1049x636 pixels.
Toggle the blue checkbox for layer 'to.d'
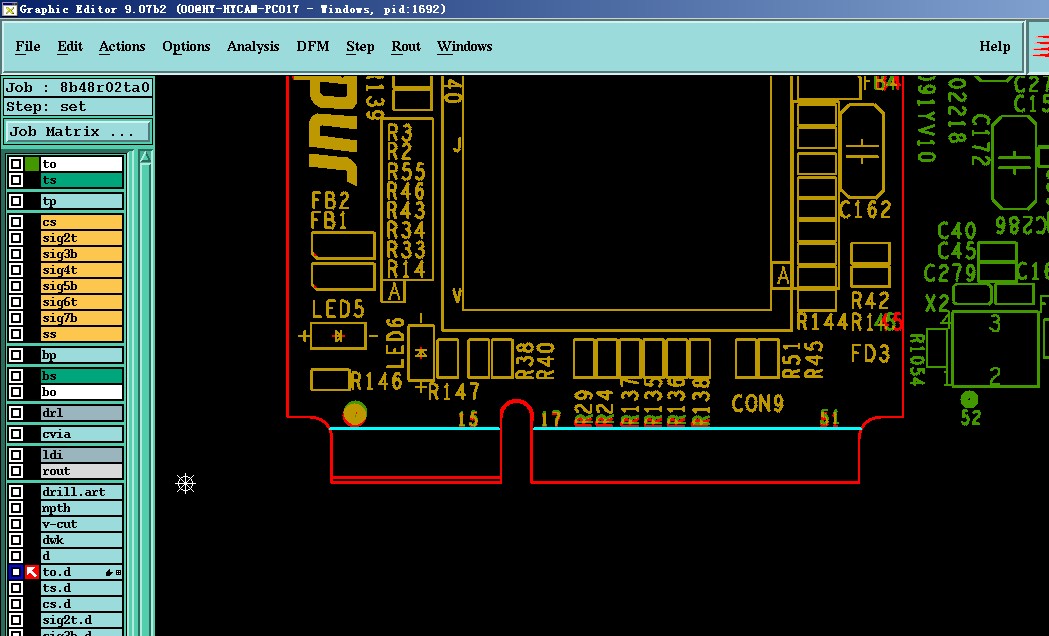click(x=15, y=572)
